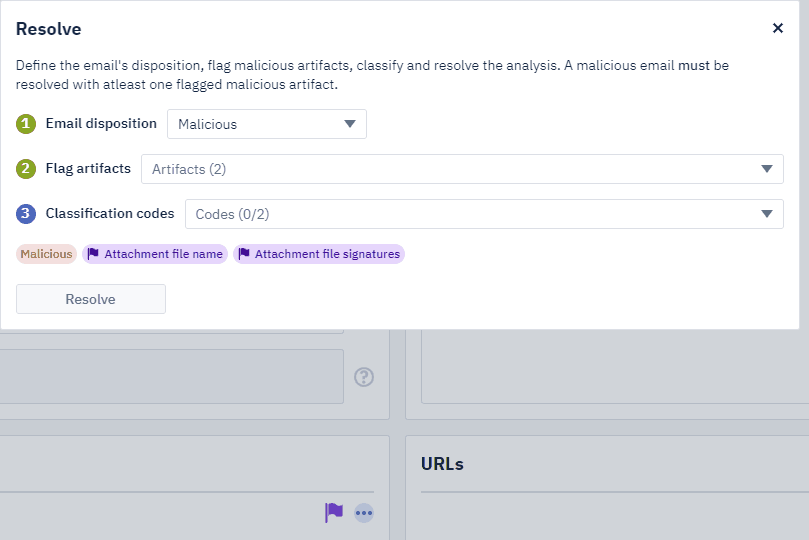Click the URLs panel heading
Screen dimensions: 809x540
(442, 464)
